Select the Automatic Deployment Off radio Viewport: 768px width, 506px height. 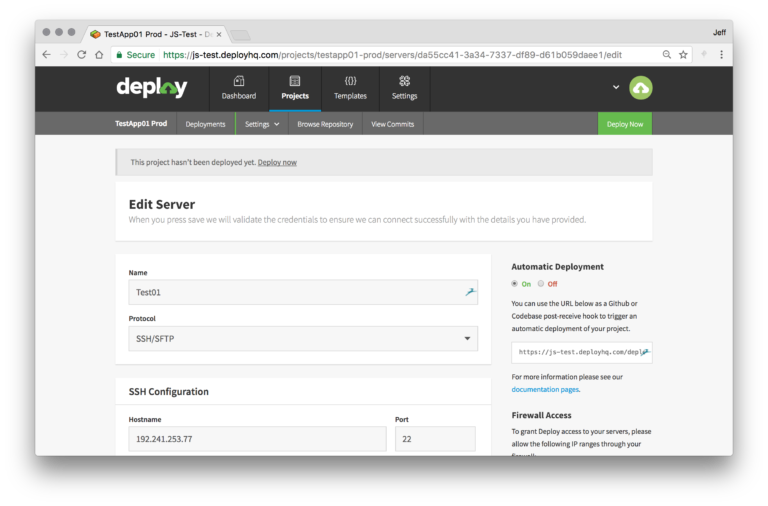click(541, 284)
